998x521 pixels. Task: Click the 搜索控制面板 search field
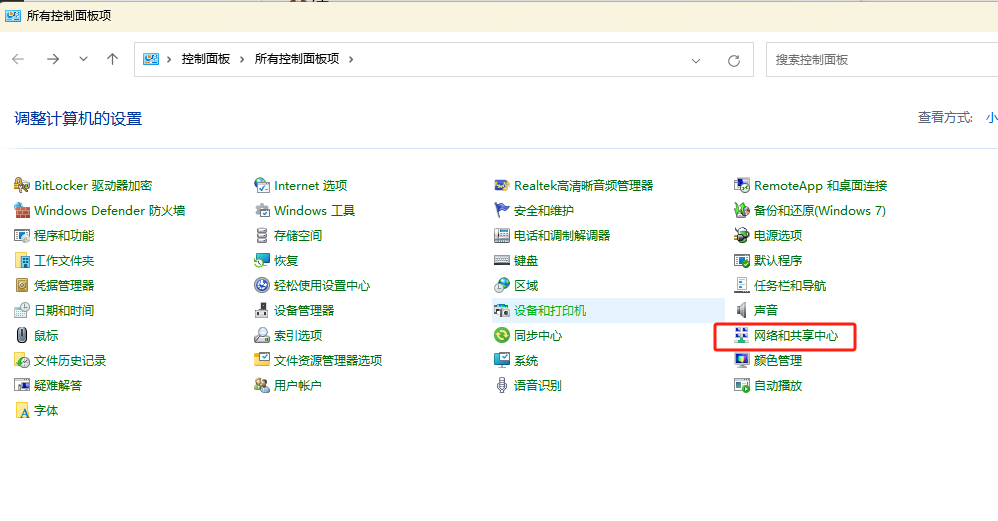coord(880,60)
